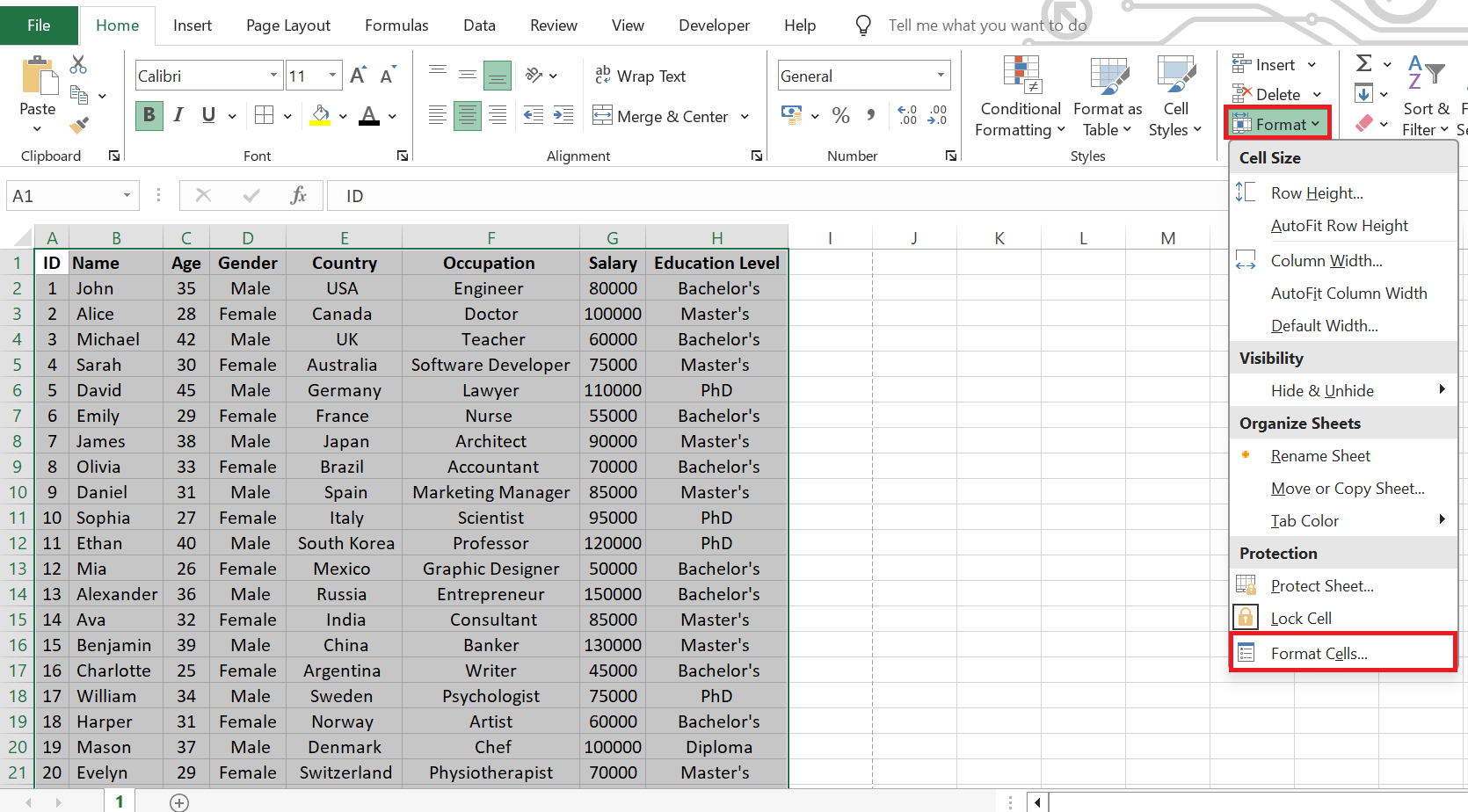Click the Copy icon

(78, 94)
